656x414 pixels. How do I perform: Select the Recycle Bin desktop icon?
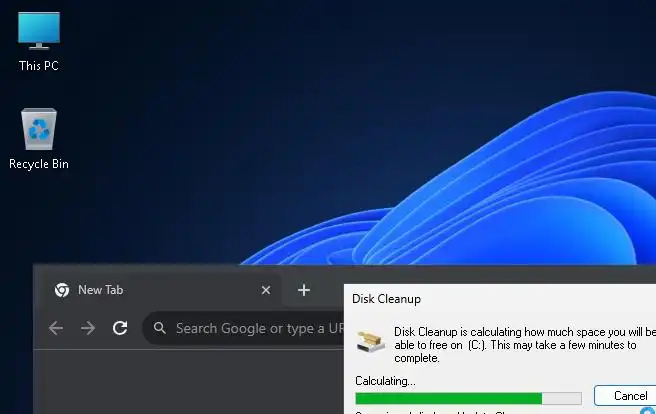pos(38,139)
